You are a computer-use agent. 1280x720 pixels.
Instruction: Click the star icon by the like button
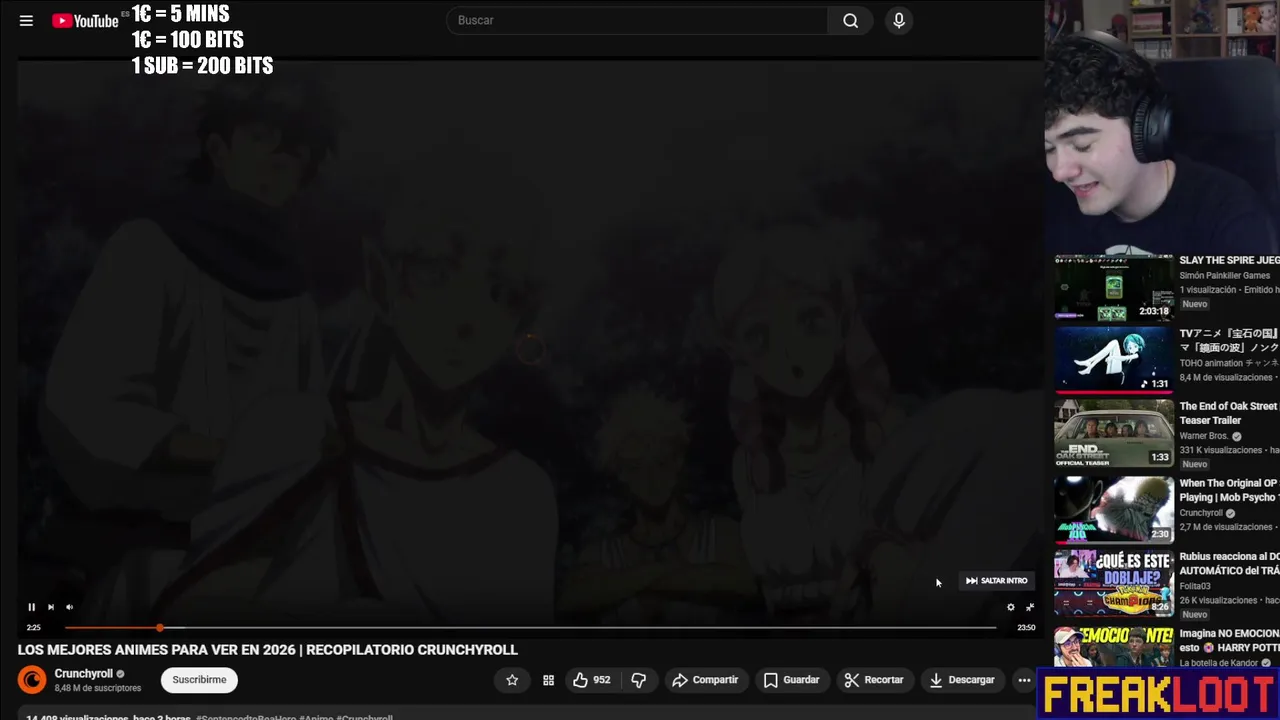[512, 680]
